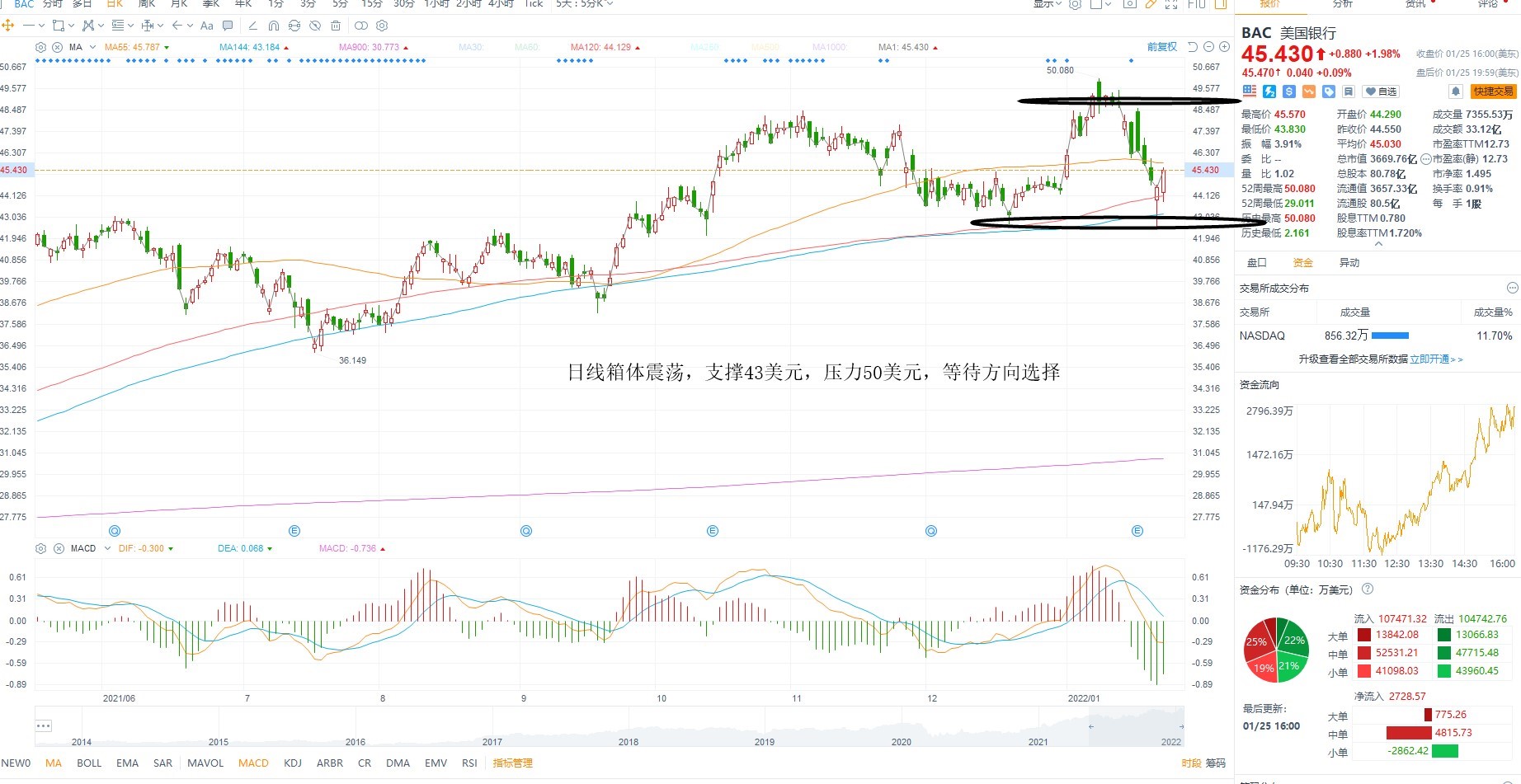Click 立即开通 upgrade link
This screenshot has height=784, width=1521.
click(x=1436, y=359)
